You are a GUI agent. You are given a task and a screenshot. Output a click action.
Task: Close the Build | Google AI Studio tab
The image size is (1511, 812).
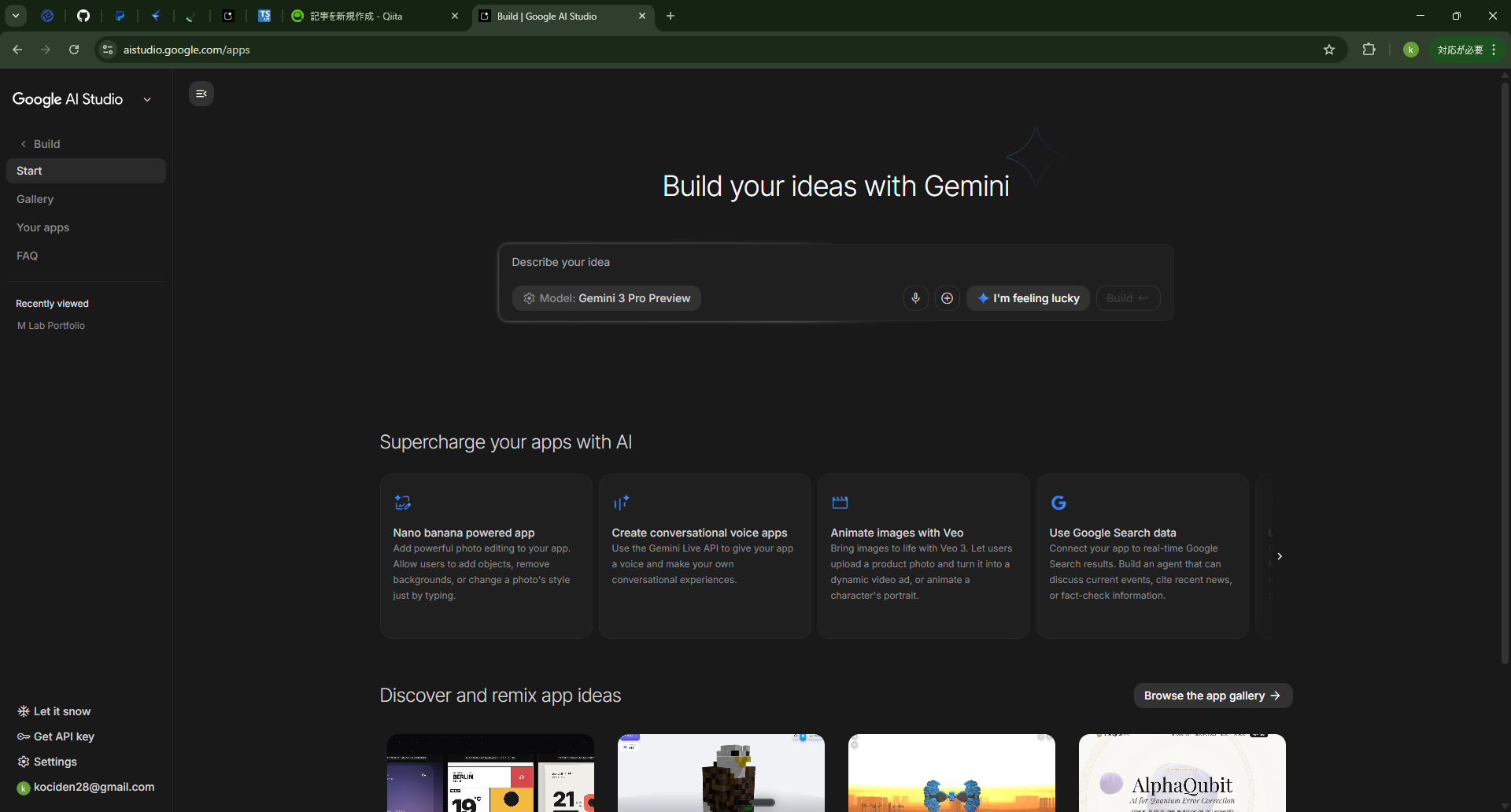[x=642, y=16]
